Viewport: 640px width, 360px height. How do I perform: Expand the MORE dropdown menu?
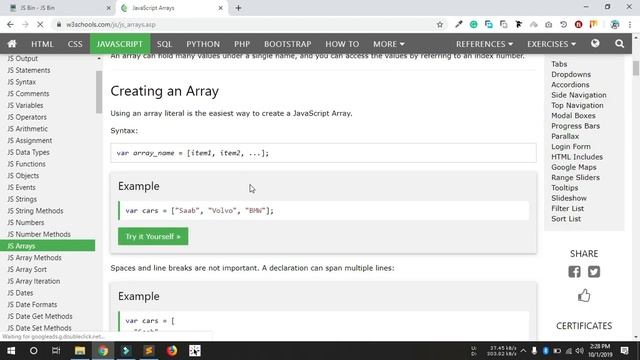(x=389, y=44)
